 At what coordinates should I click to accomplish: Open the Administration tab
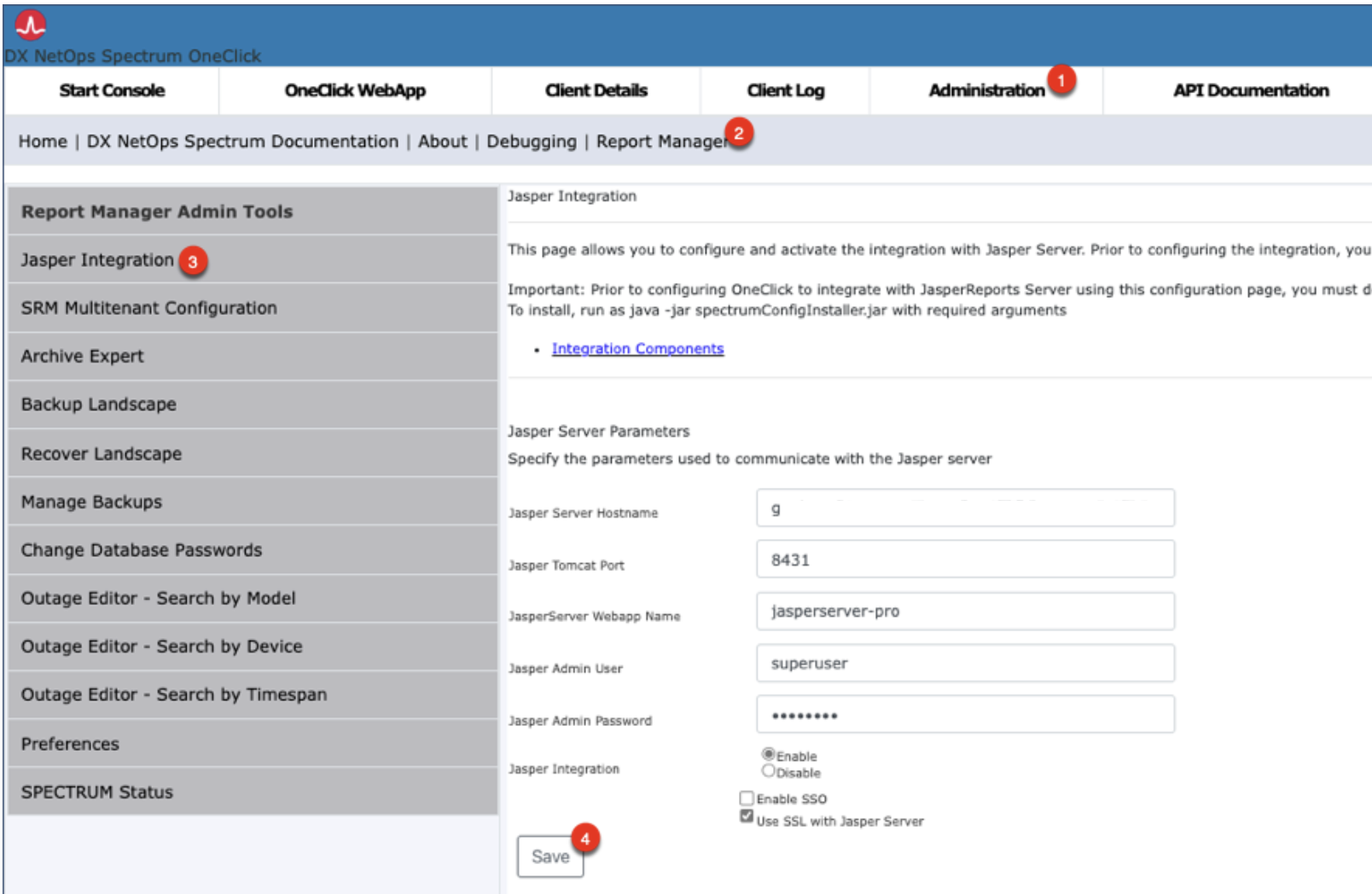985,90
